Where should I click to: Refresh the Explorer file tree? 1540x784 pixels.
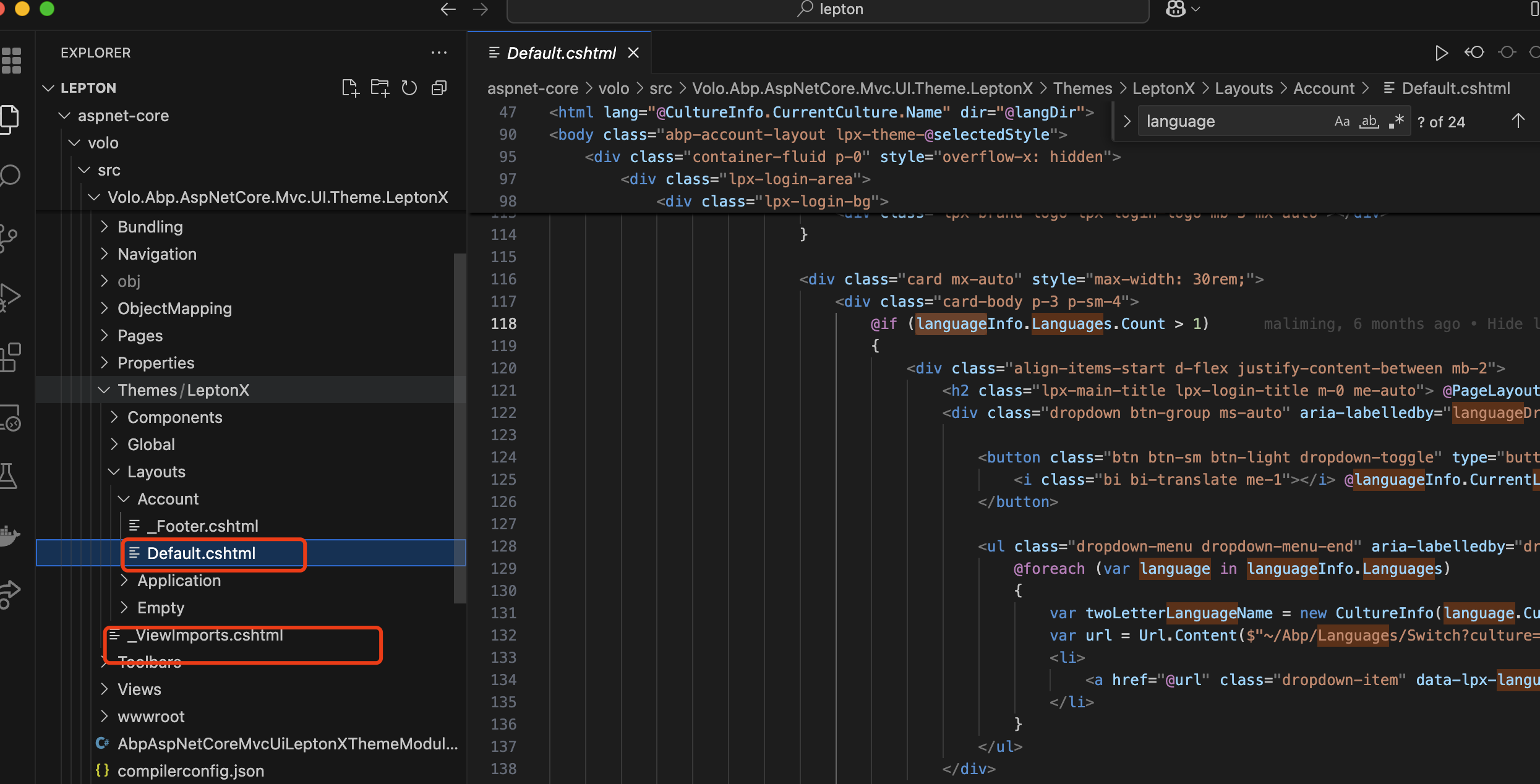(x=409, y=88)
